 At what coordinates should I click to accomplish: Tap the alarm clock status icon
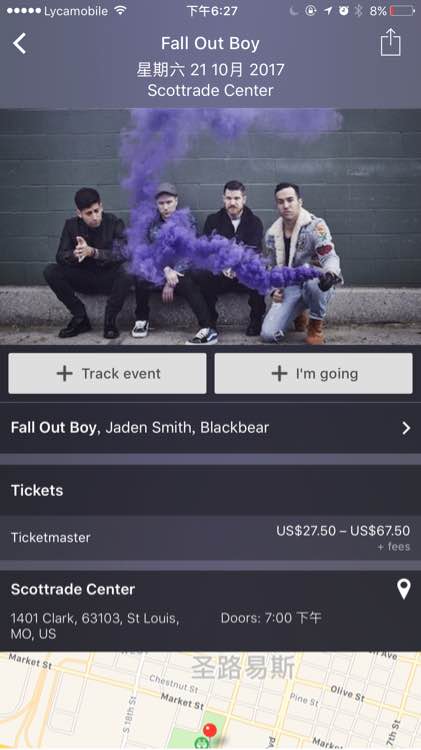point(343,11)
